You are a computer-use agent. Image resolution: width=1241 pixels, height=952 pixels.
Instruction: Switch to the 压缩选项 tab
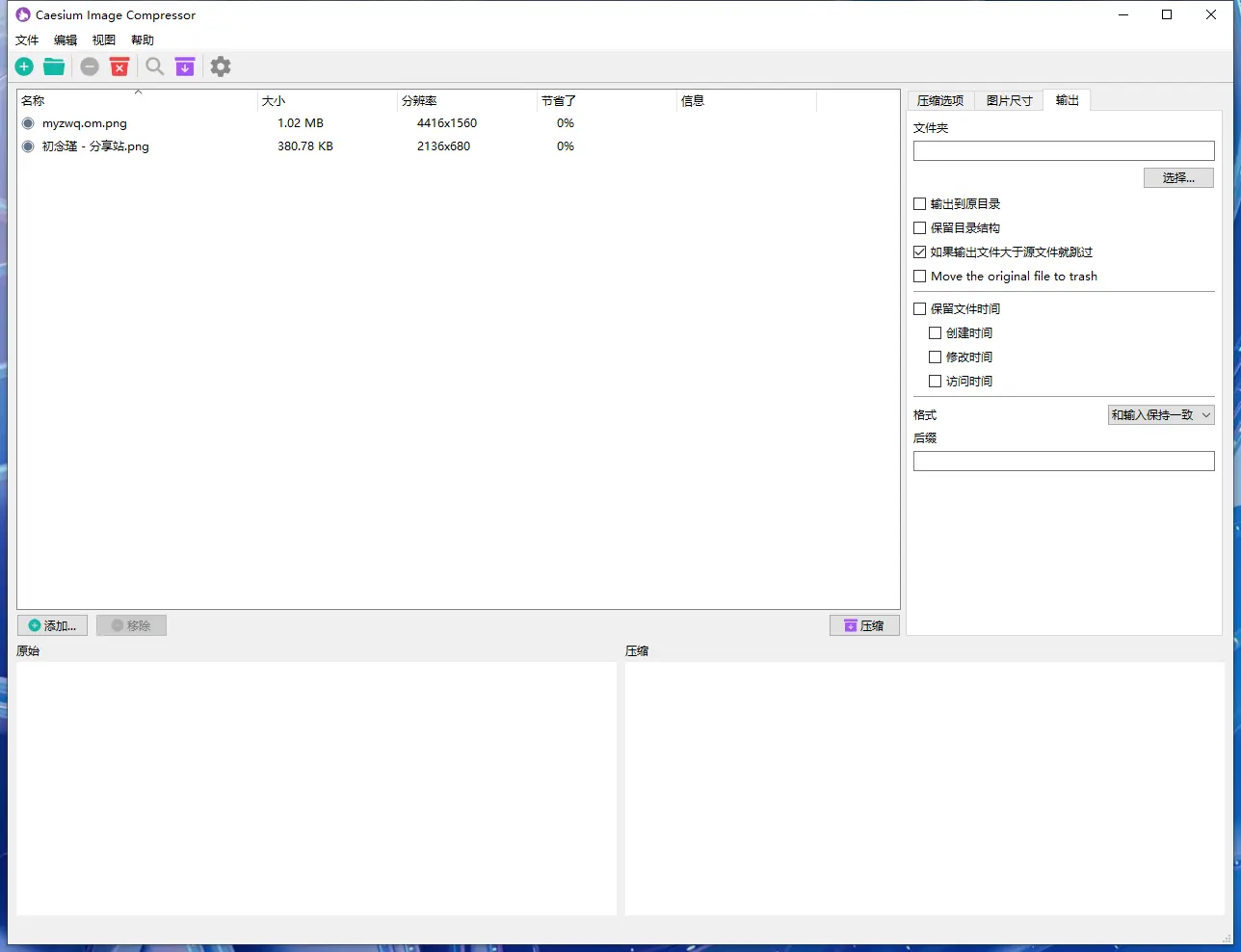pos(940,101)
